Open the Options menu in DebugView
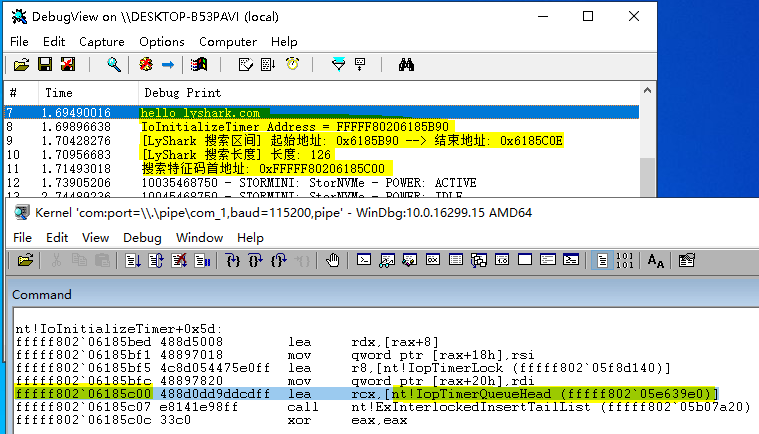This screenshot has width=759, height=434. [162, 42]
